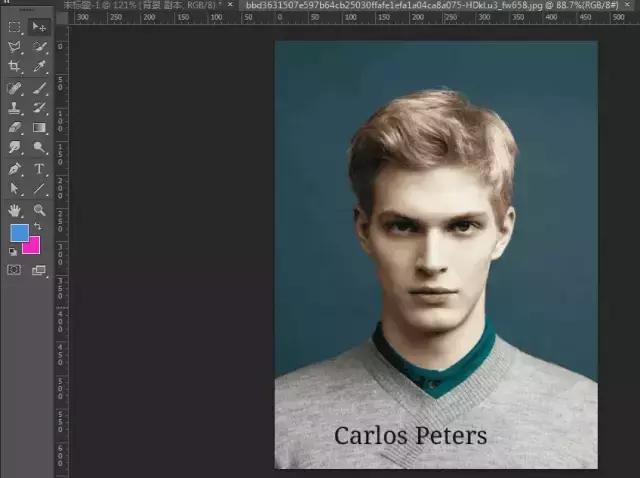This screenshot has height=478, width=640.
Task: Select the Path Selection tool
Action: click(14, 189)
